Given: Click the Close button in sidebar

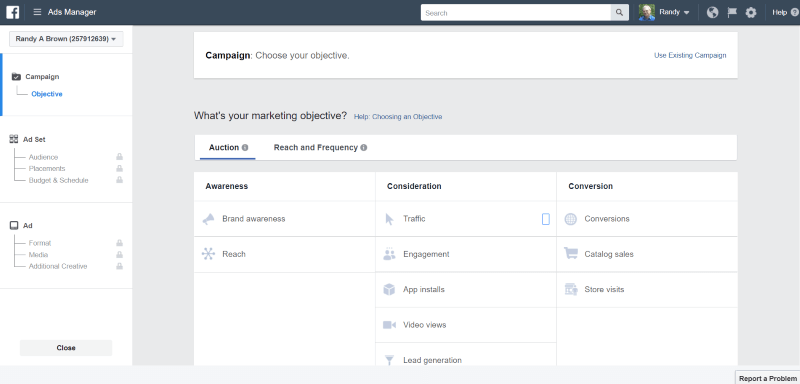Looking at the screenshot, I should (66, 348).
